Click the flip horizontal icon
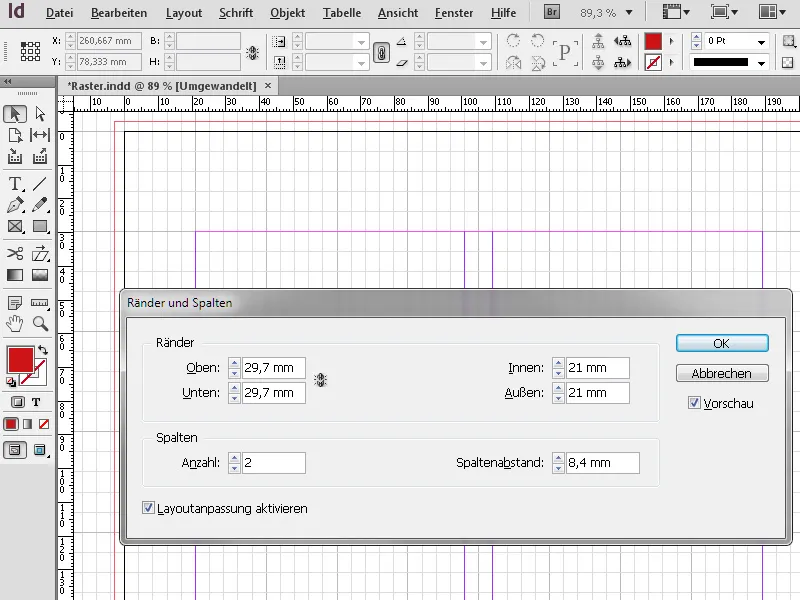The image size is (800, 600). (513, 63)
